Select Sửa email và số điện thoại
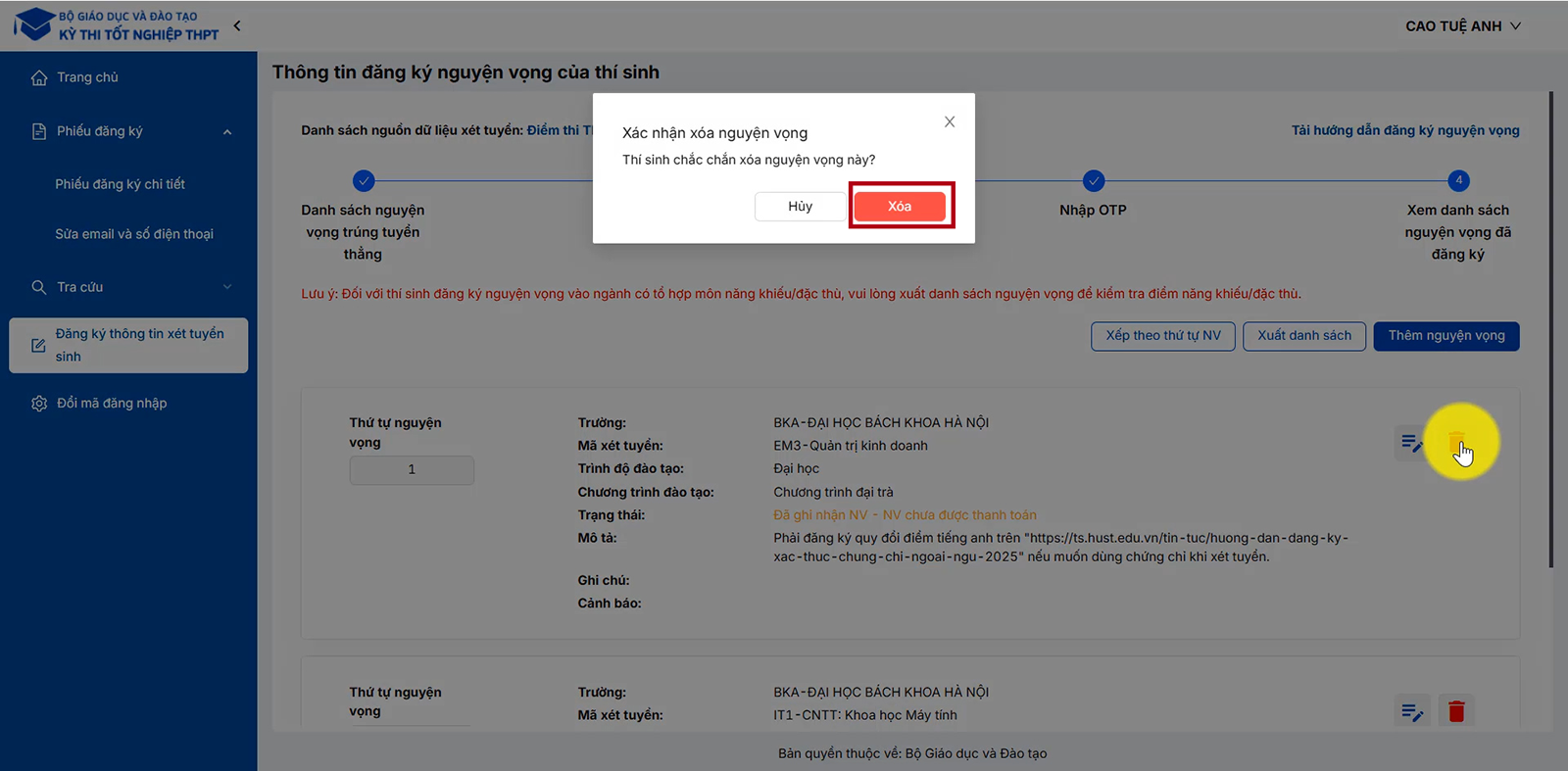This screenshot has height=771, width=1568. coord(134,234)
